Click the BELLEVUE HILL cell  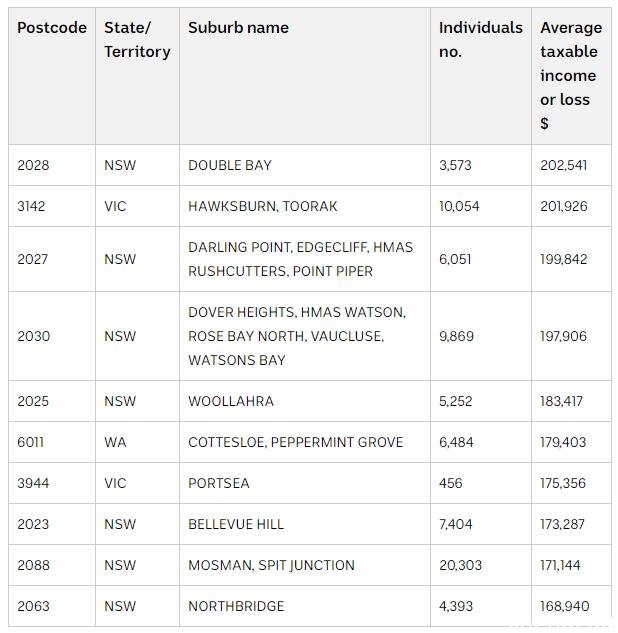point(305,524)
